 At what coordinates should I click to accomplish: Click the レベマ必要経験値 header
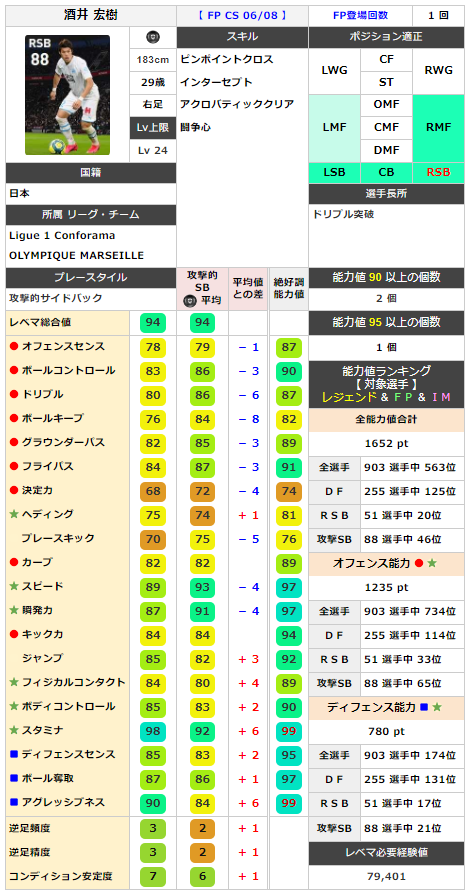click(x=387, y=853)
